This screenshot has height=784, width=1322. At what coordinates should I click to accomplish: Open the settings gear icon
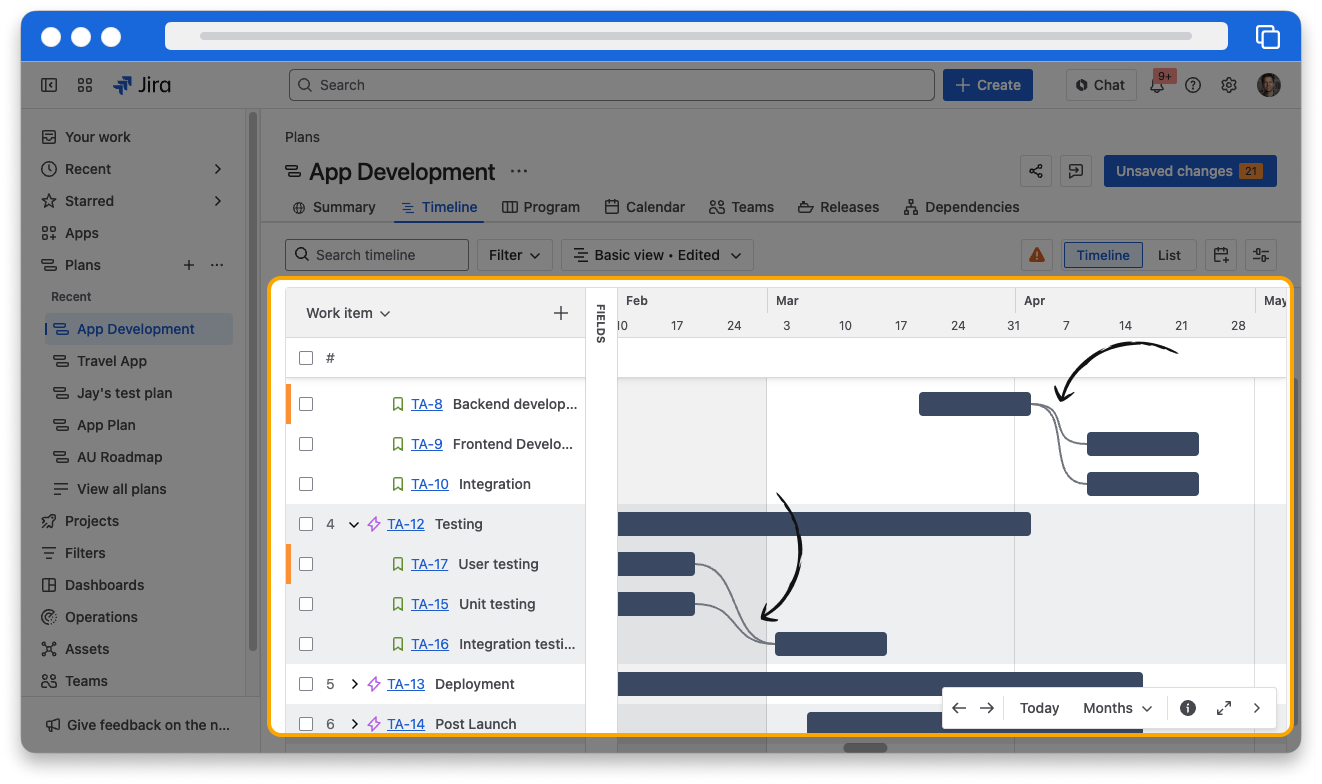tap(1229, 85)
